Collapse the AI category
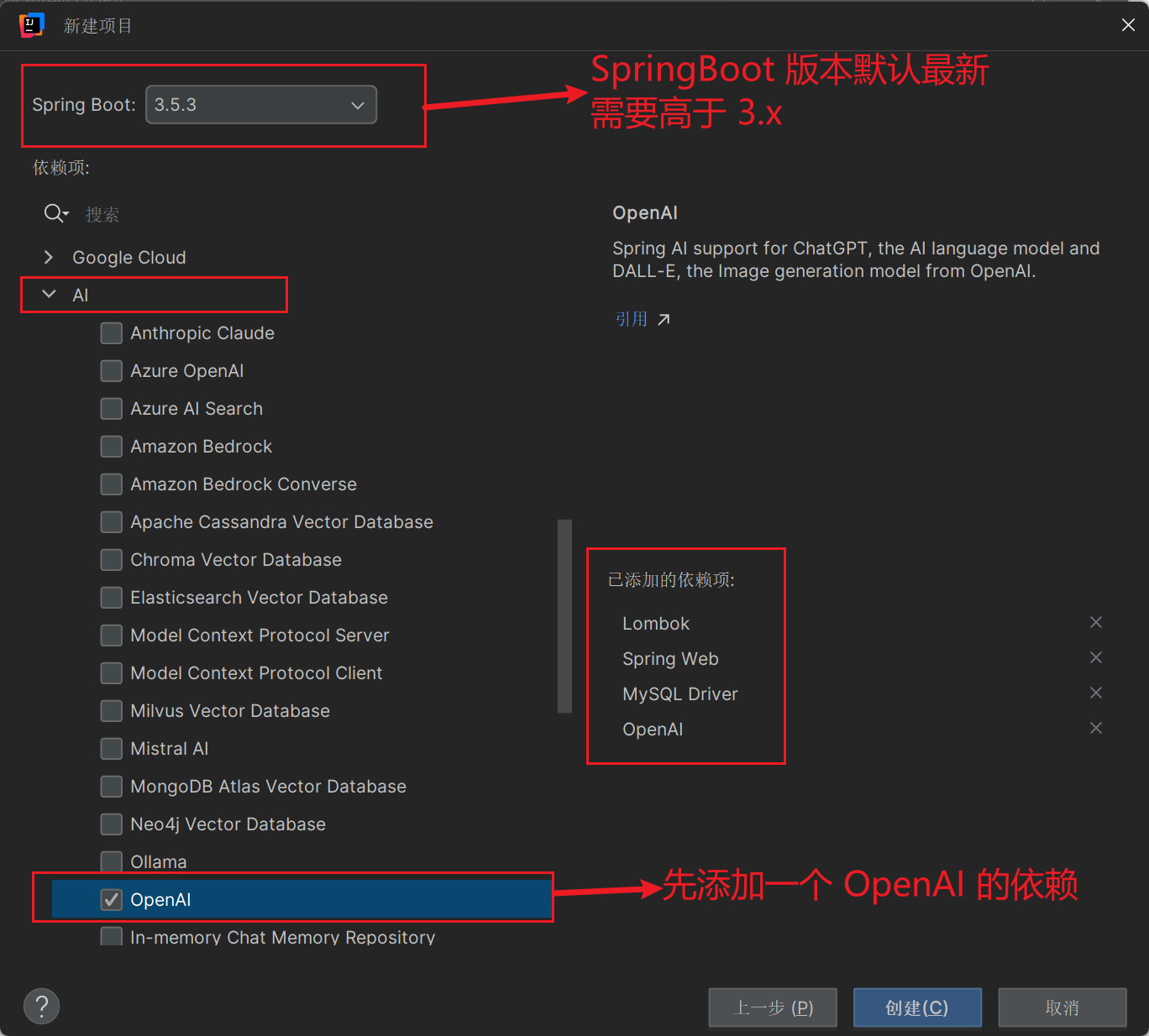Screen dimensions: 1149x1036 (x=49, y=295)
